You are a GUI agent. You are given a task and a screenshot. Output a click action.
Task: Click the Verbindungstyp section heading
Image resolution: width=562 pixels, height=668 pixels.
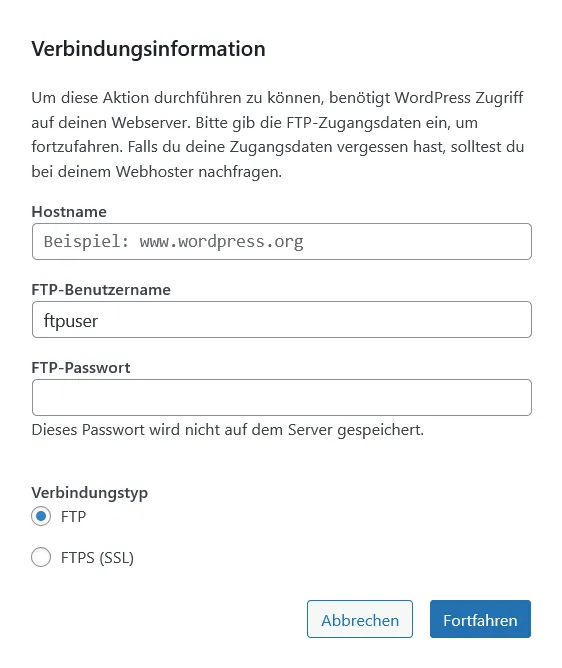click(x=89, y=493)
